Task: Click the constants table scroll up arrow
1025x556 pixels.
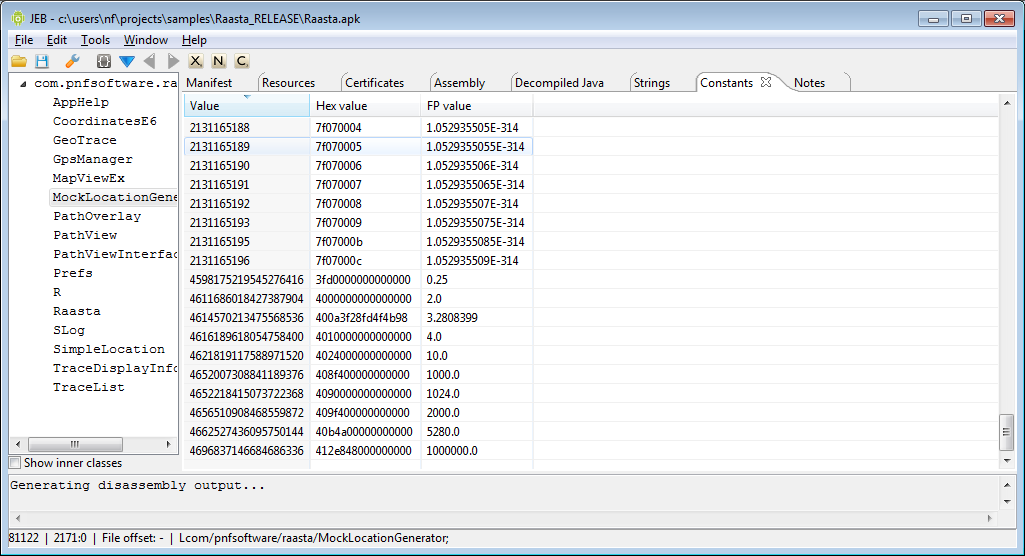Action: (1007, 103)
